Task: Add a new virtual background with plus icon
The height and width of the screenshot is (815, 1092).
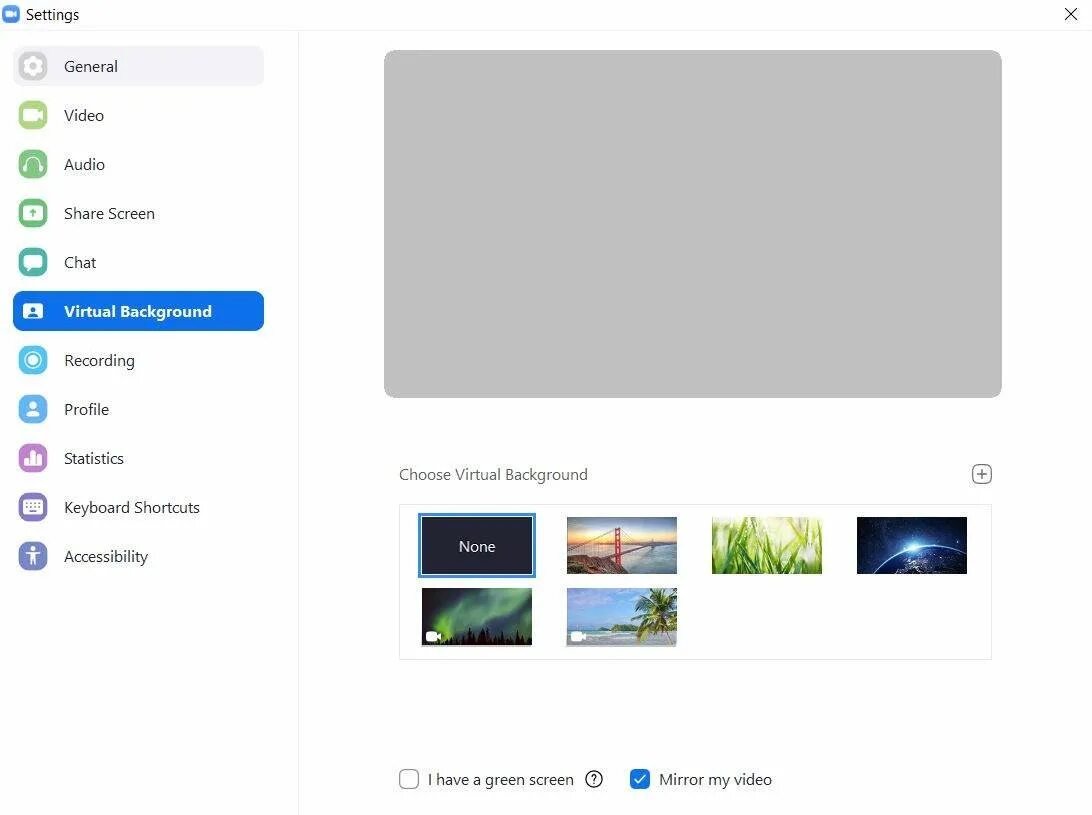Action: [x=981, y=474]
